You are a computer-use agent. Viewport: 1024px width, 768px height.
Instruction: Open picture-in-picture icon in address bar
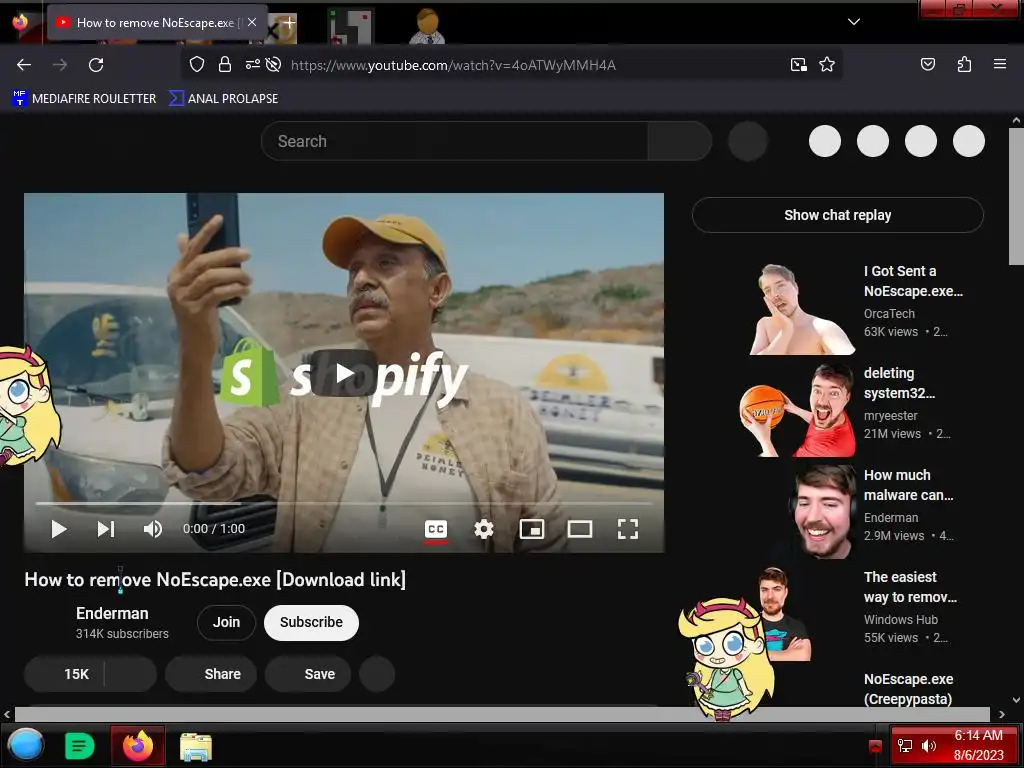tap(798, 65)
